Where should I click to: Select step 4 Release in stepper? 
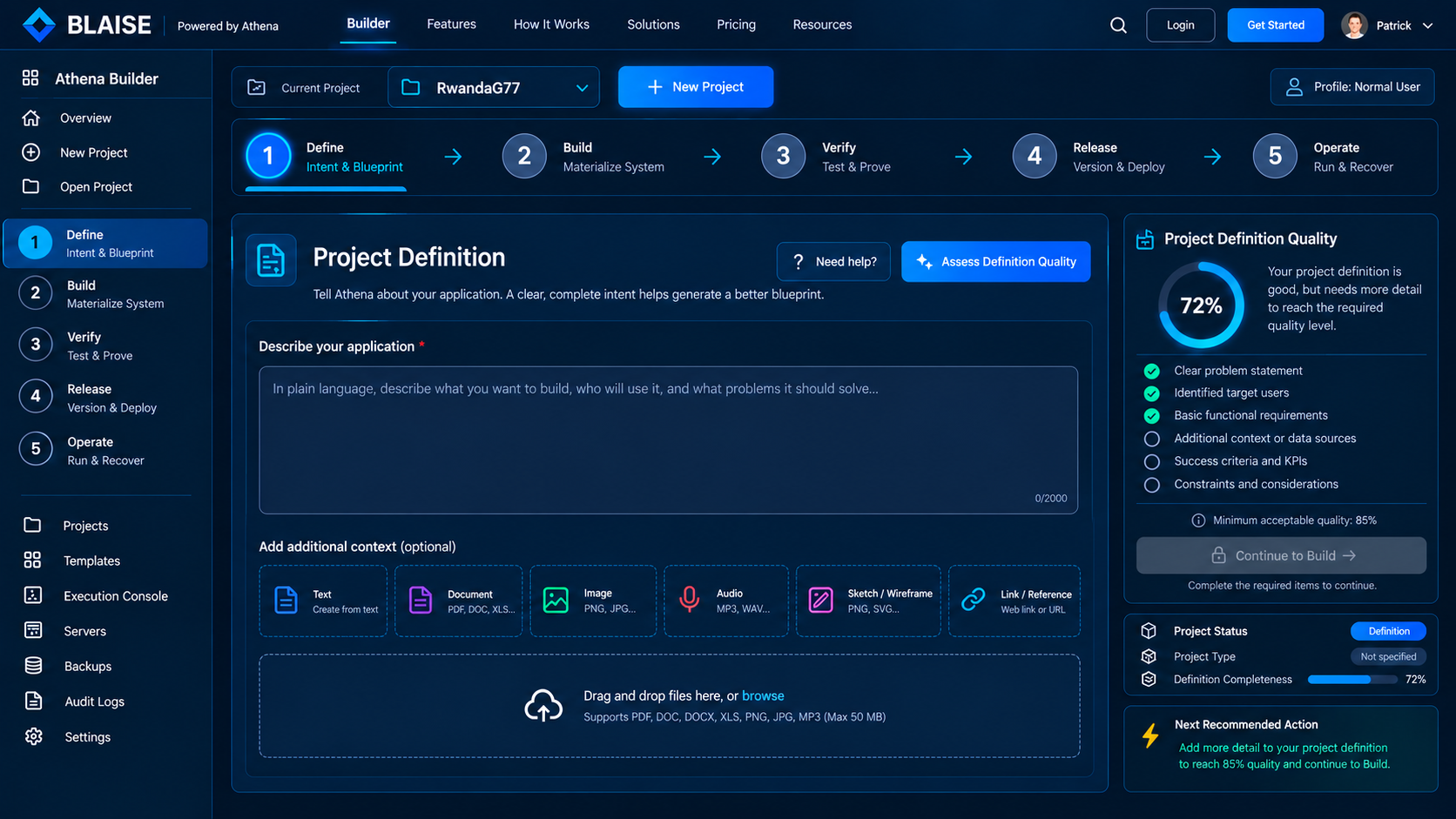pos(1089,157)
